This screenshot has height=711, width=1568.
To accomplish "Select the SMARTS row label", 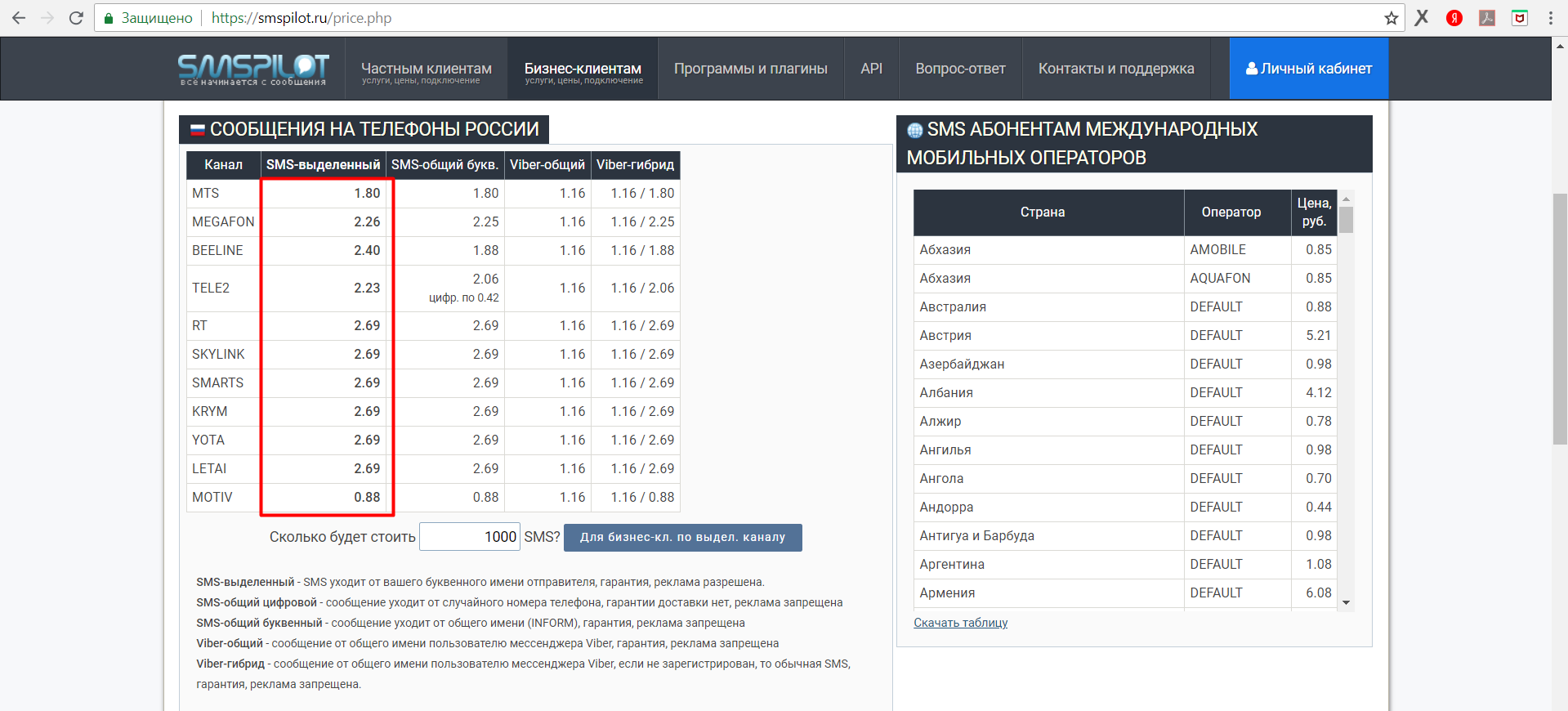I will pyautogui.click(x=217, y=383).
